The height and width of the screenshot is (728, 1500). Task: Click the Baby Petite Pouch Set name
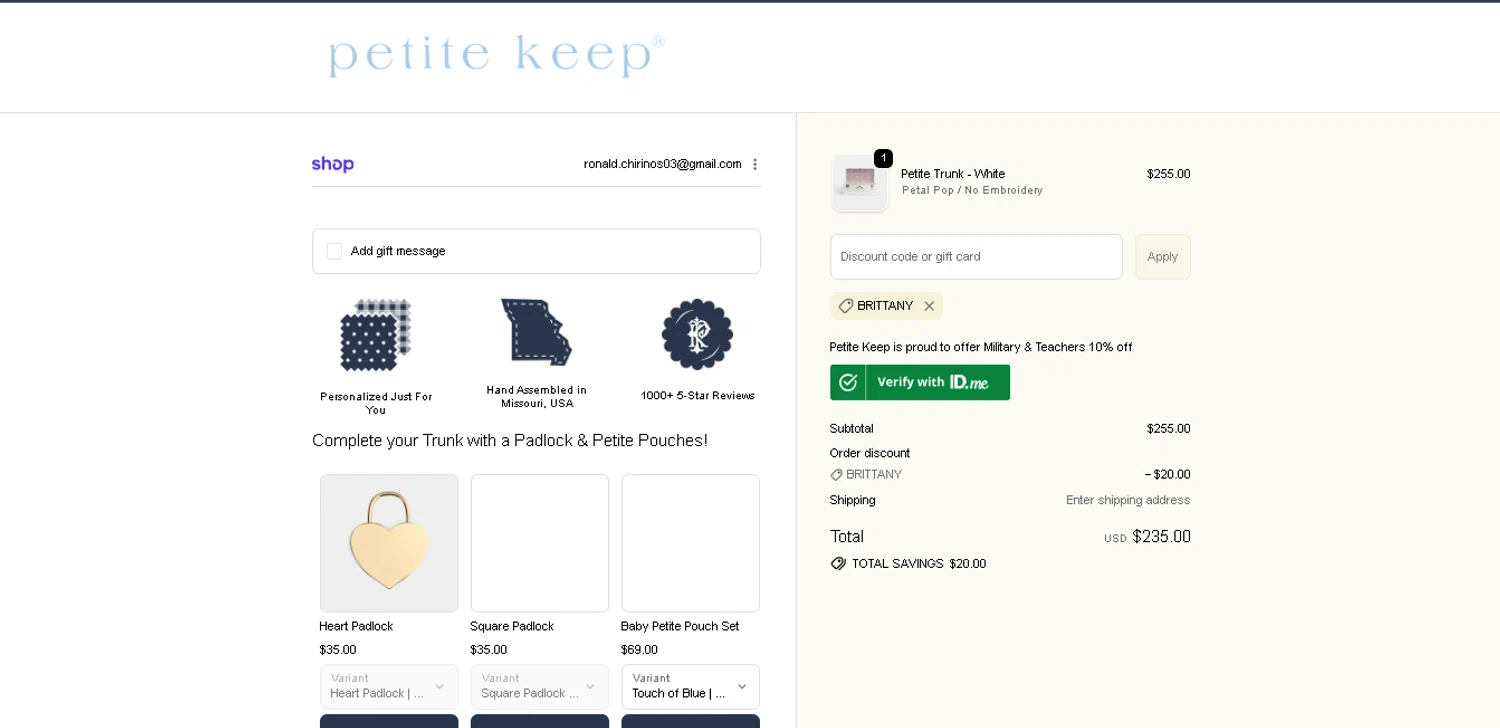coord(680,626)
